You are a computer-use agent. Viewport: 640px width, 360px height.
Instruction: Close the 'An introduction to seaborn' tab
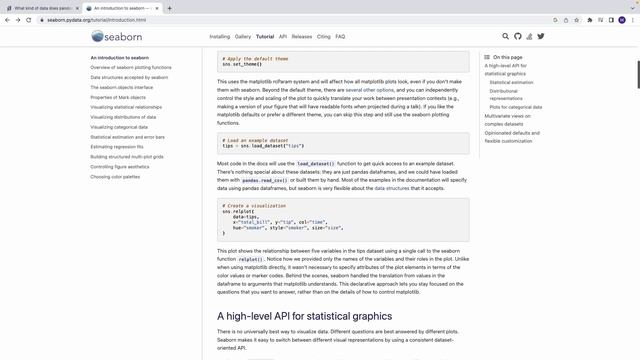pos(157,8)
